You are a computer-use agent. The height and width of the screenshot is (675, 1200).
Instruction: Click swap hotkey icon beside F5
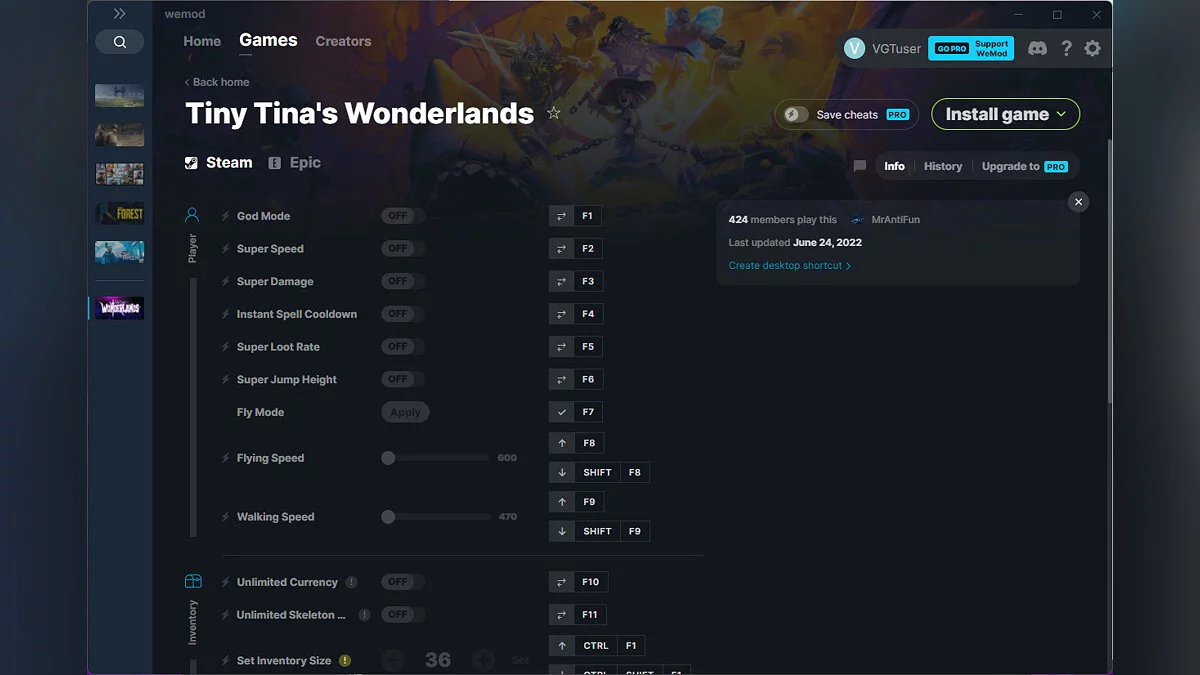561,347
